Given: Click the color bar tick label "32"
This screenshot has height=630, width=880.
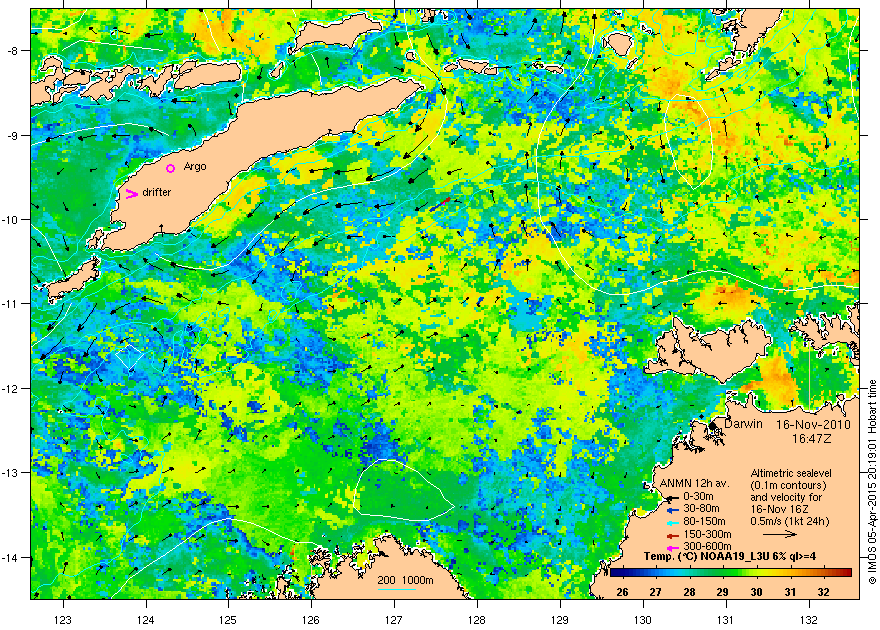Looking at the screenshot, I should [824, 592].
